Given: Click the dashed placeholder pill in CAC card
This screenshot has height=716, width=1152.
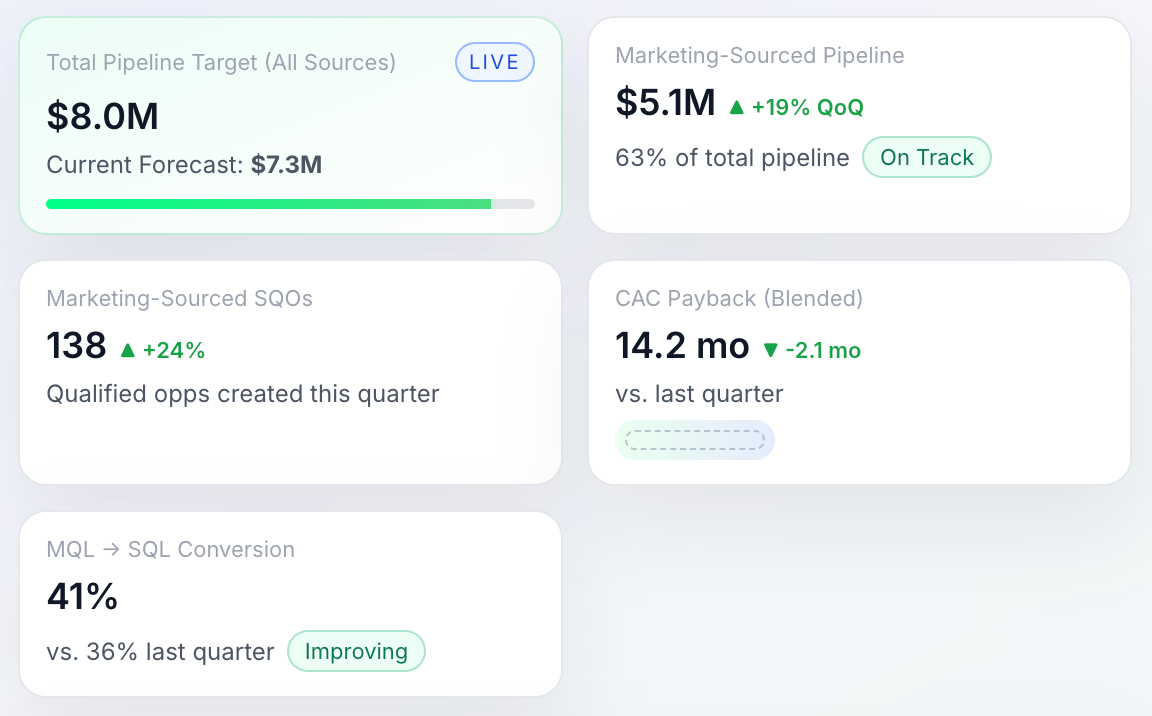Looking at the screenshot, I should (x=695, y=440).
